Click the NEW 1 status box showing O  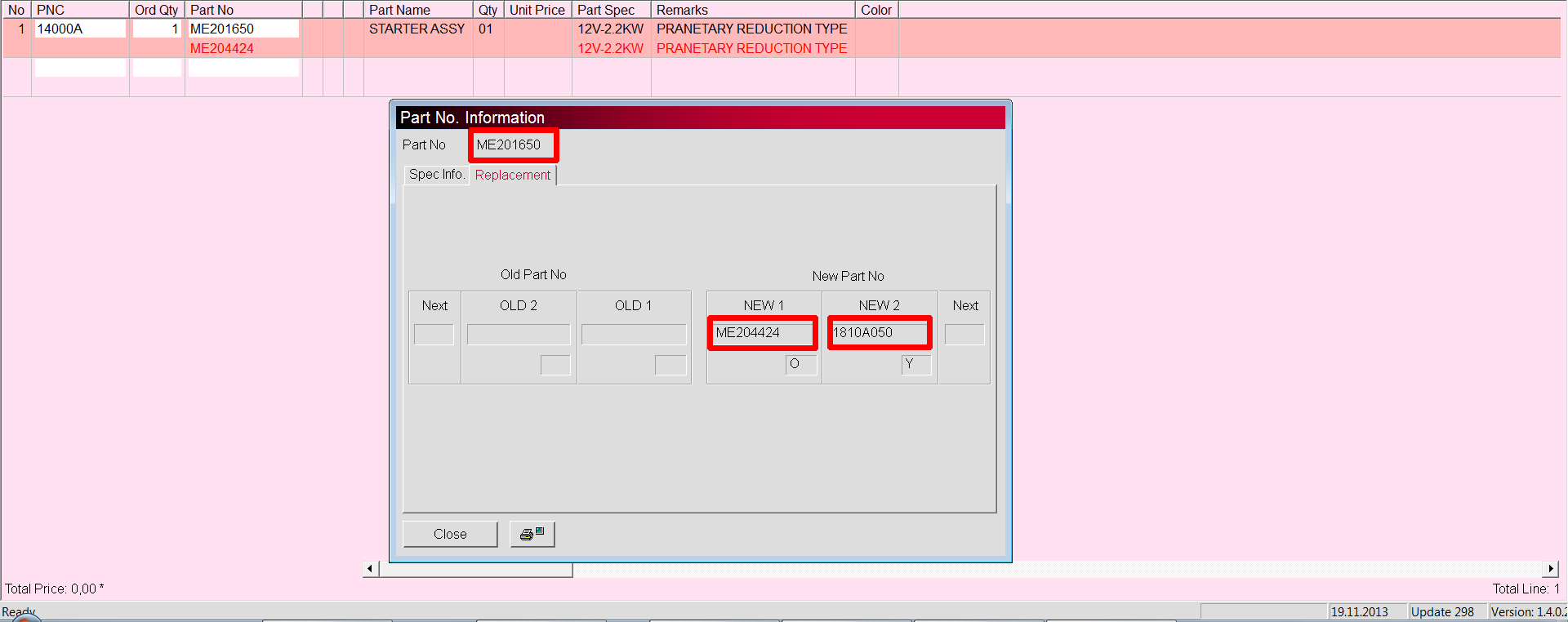(x=801, y=364)
